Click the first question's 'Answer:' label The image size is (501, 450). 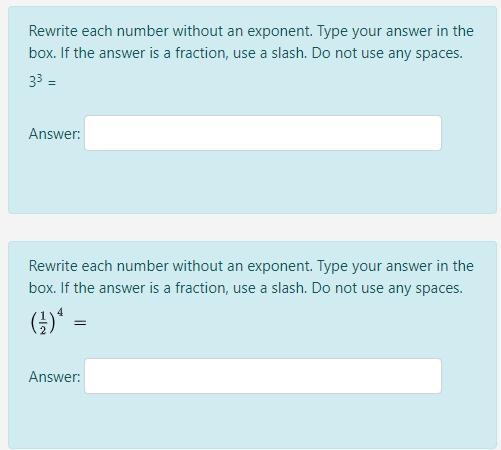point(55,134)
